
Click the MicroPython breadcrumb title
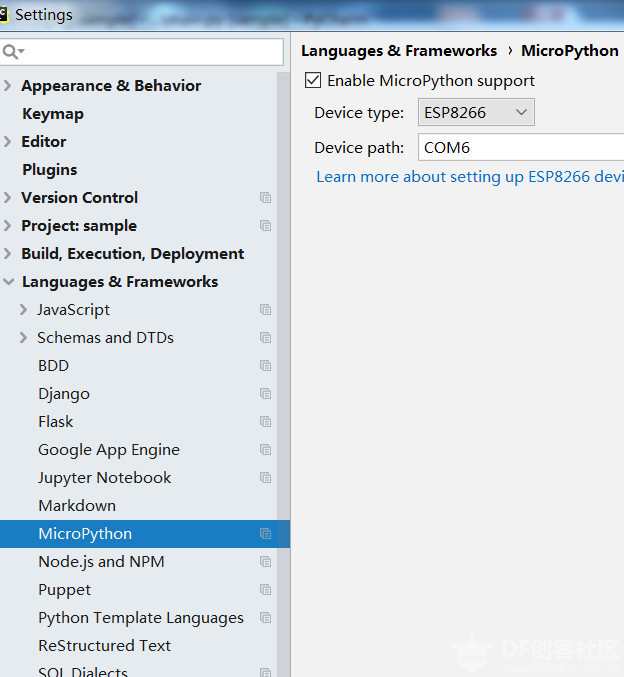[x=570, y=51]
